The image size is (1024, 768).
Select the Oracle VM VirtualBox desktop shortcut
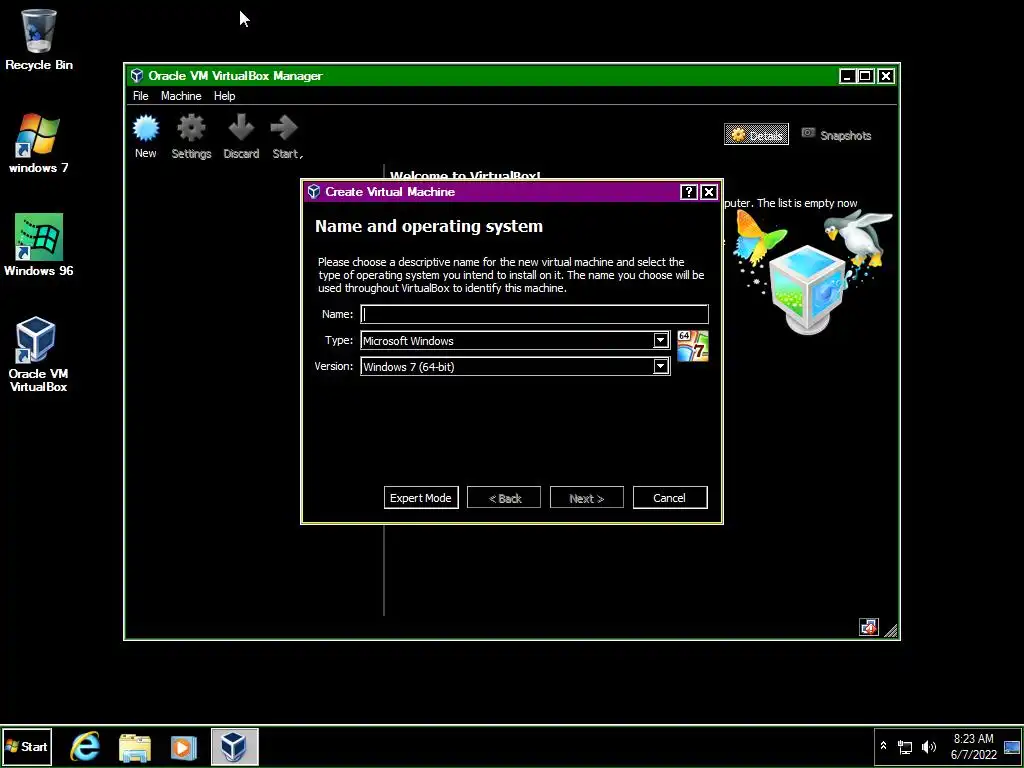[x=38, y=355]
